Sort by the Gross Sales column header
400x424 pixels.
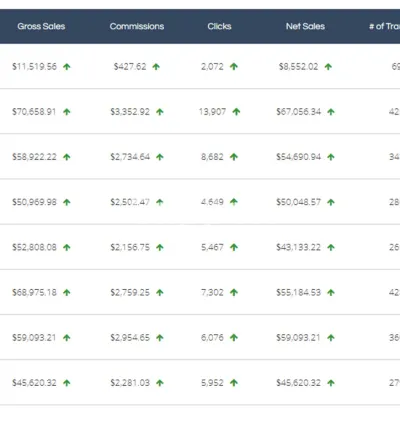point(41,26)
